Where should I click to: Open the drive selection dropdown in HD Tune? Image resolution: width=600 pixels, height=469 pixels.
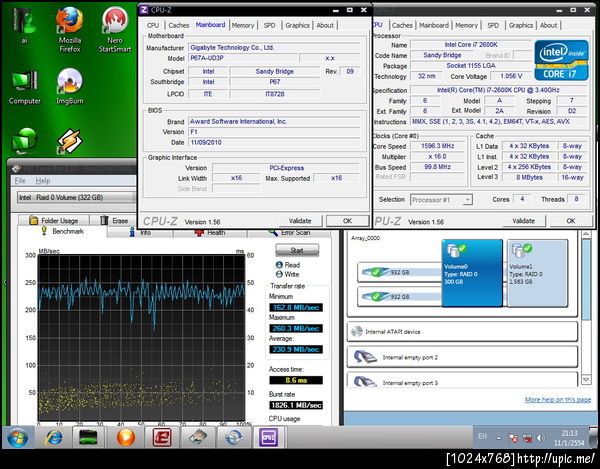[77, 197]
